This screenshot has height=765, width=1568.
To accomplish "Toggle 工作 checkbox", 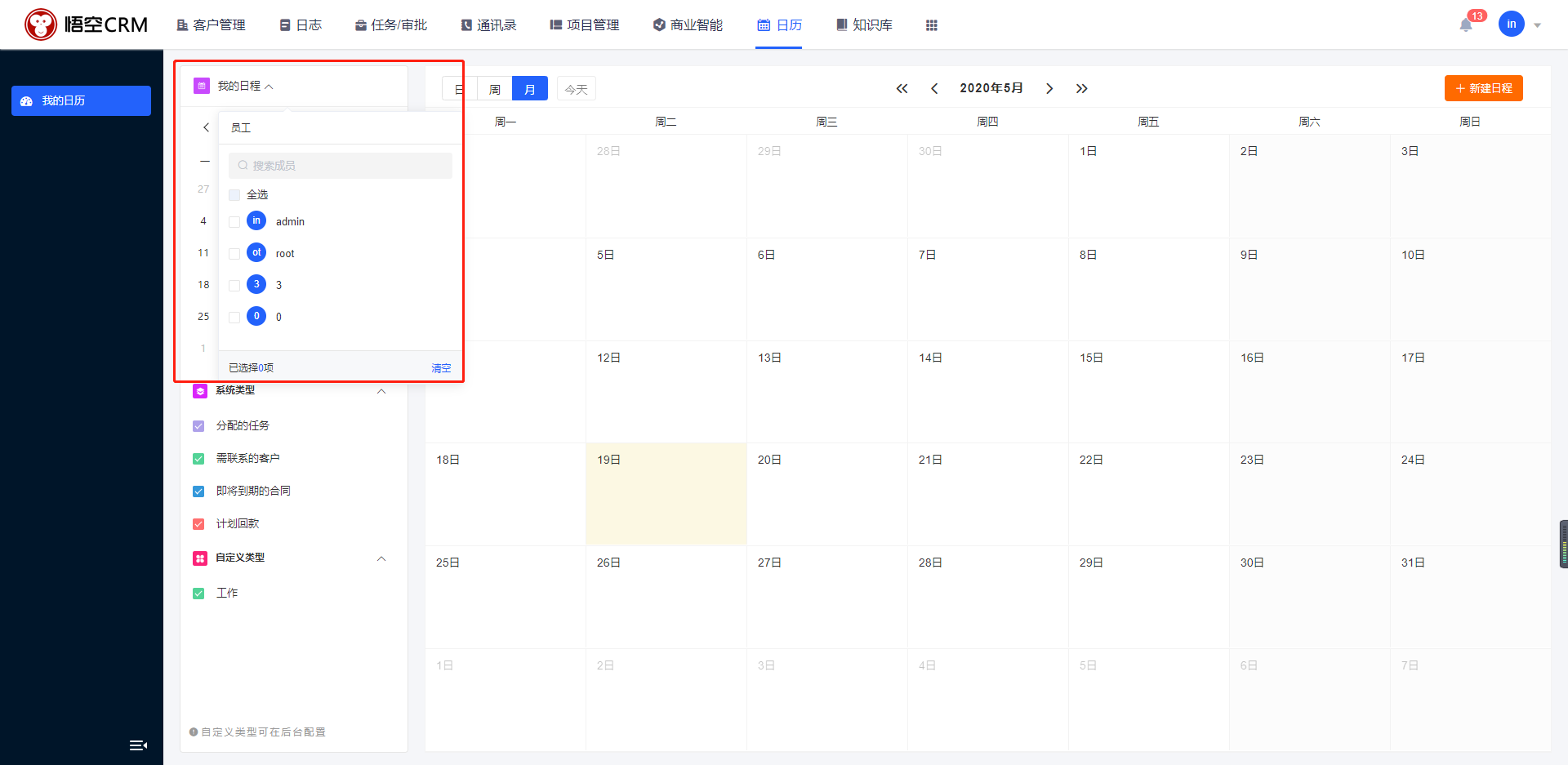I will coord(198,594).
